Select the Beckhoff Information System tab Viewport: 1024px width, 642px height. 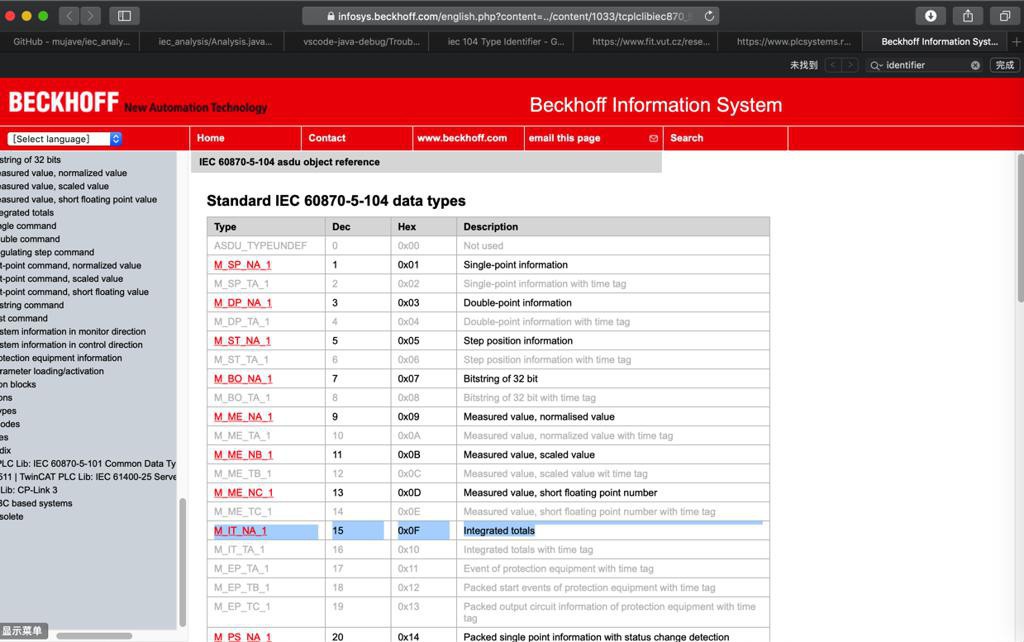(939, 41)
